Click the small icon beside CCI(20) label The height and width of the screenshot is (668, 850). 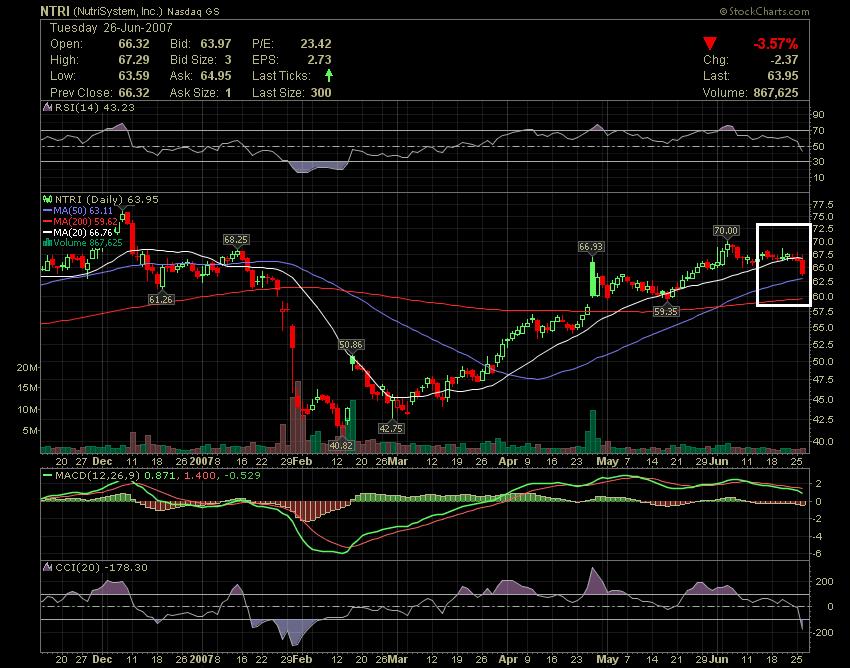coord(48,567)
